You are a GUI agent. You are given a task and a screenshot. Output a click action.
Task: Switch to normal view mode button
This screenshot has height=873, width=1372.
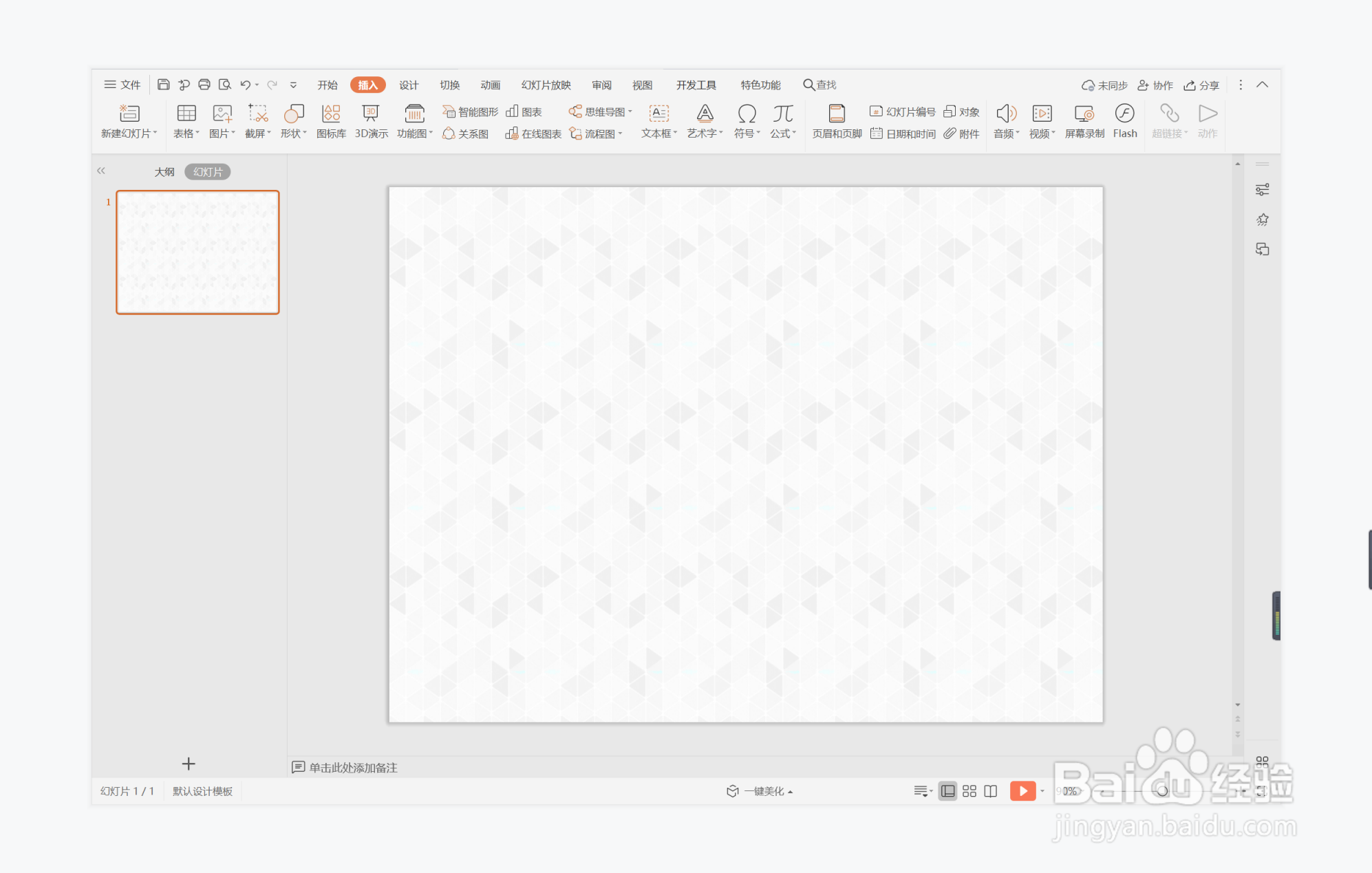[x=947, y=791]
